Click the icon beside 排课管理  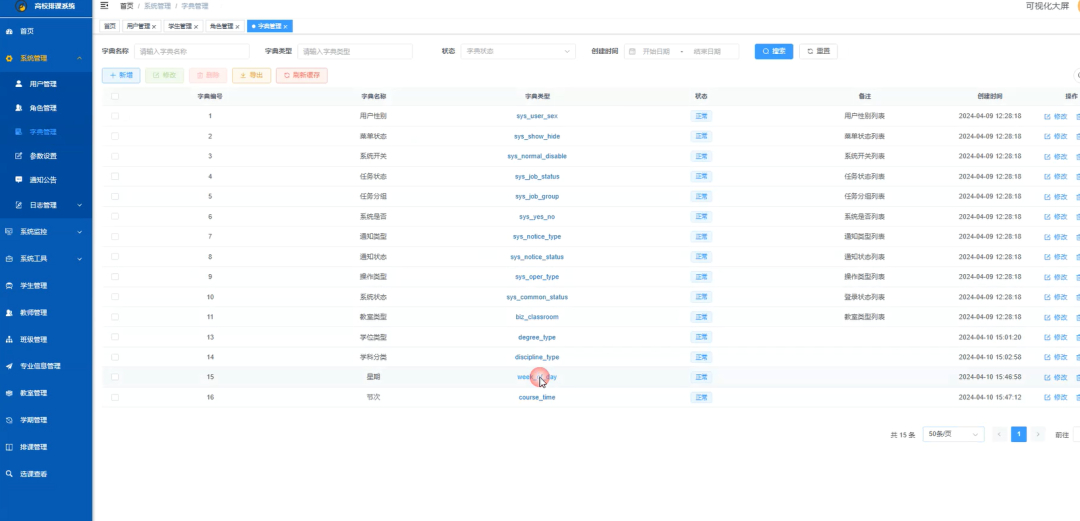pos(9,447)
